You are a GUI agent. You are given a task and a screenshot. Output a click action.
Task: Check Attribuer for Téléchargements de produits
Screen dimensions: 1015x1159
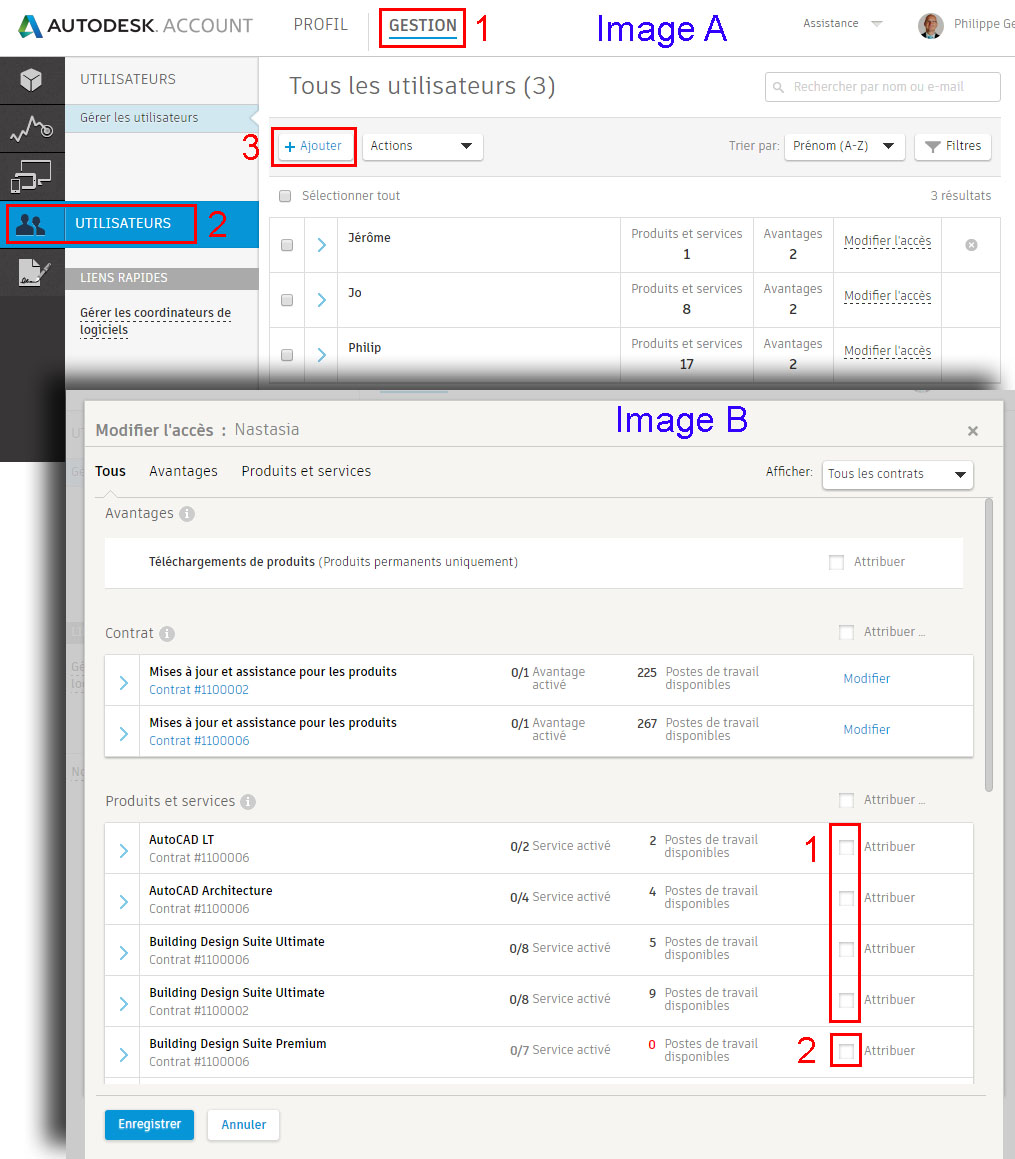[836, 562]
